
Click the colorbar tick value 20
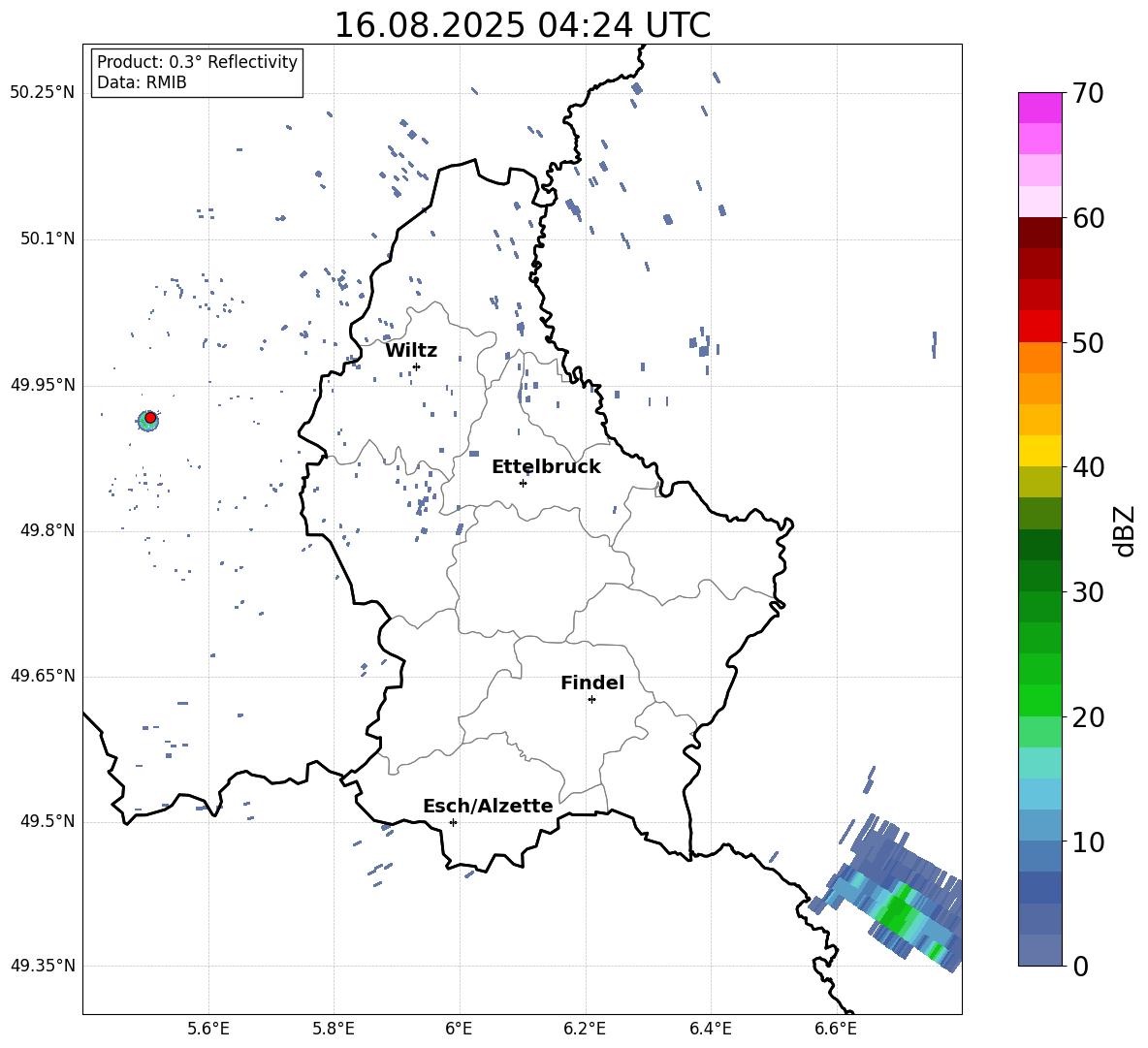(1088, 717)
